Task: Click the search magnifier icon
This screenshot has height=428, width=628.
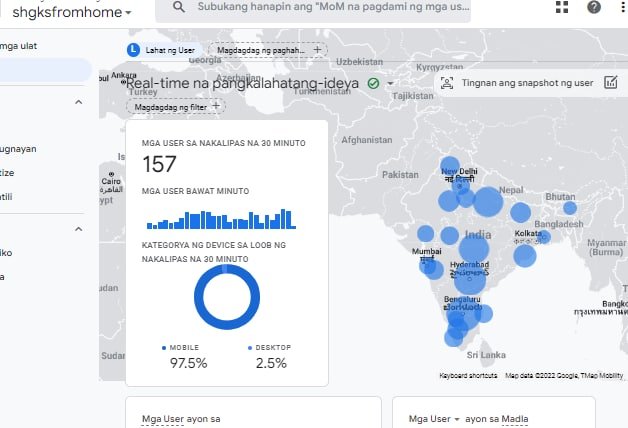Action: coord(179,7)
